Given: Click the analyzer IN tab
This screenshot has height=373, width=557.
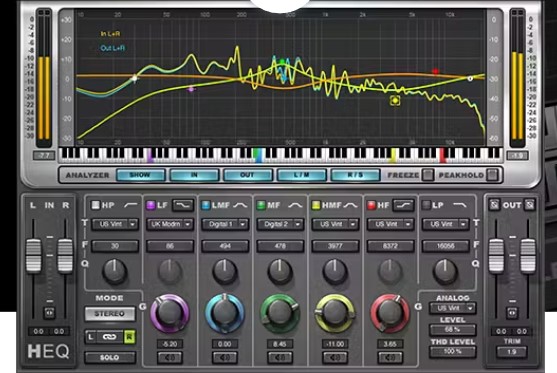Looking at the screenshot, I should pyautogui.click(x=194, y=175).
